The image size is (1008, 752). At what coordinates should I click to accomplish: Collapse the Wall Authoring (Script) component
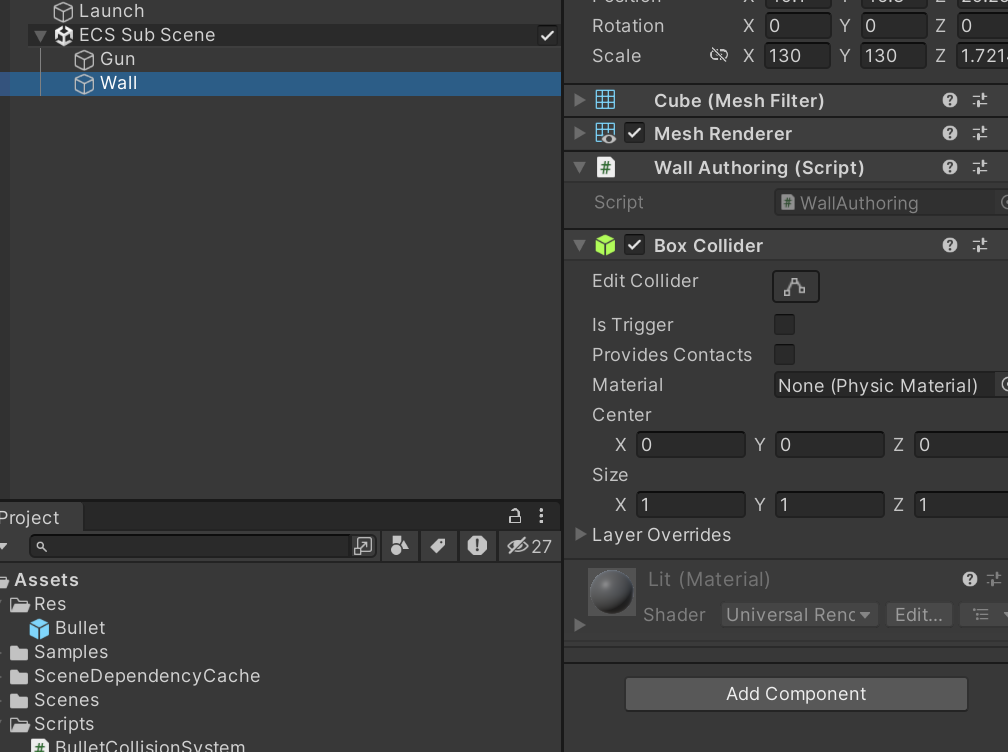(x=580, y=167)
